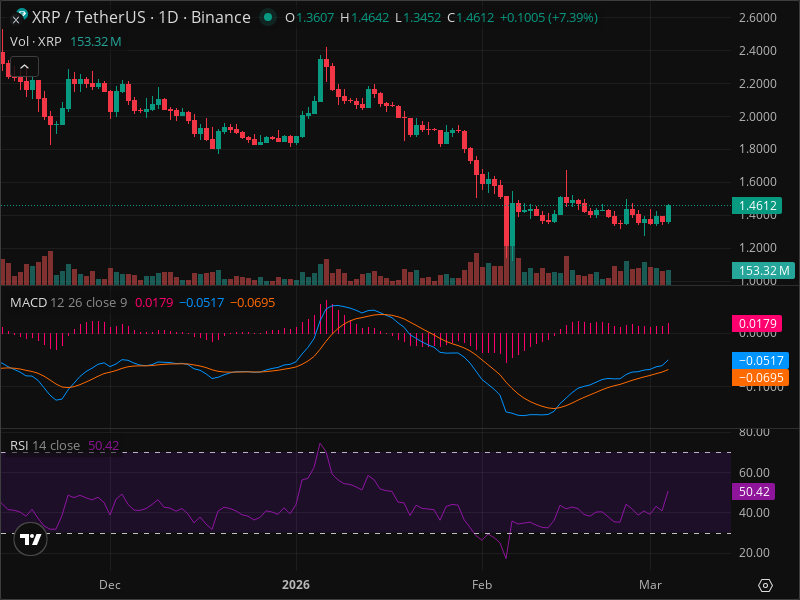Click the 40.00 RSI scale label

tap(754, 512)
